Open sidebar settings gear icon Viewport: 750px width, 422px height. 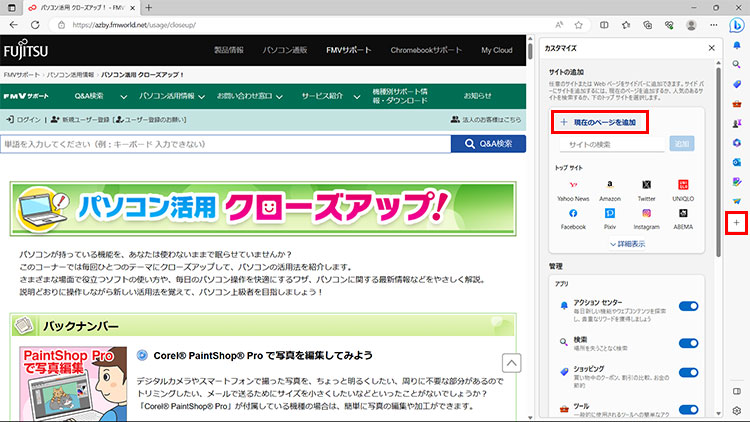736,410
